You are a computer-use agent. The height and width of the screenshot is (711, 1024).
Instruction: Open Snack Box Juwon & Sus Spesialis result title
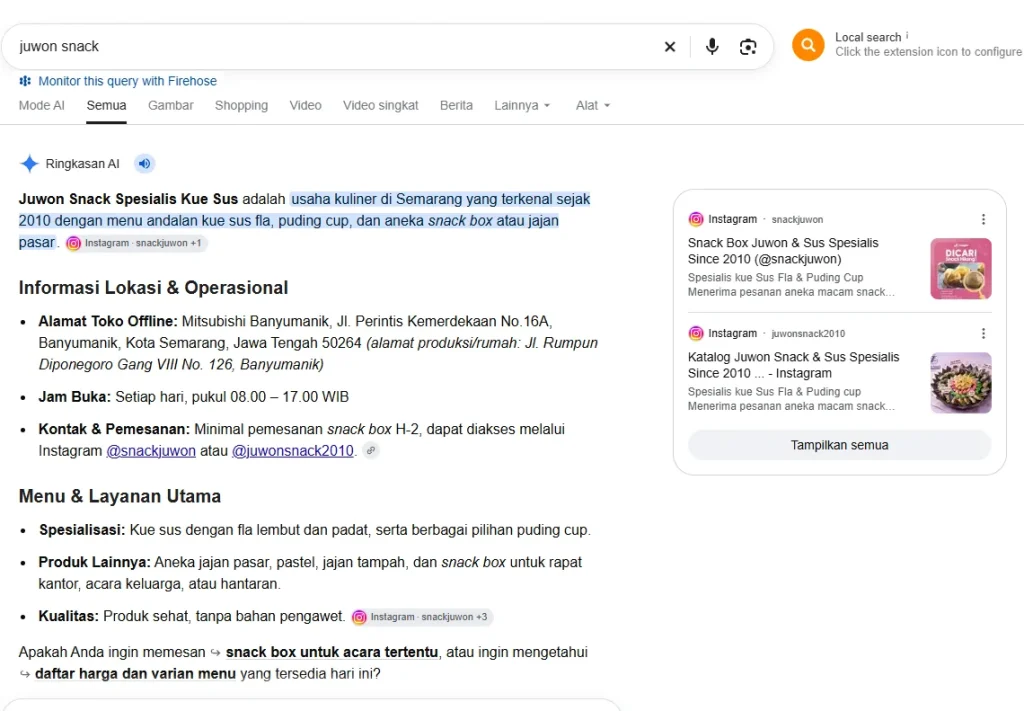[783, 251]
